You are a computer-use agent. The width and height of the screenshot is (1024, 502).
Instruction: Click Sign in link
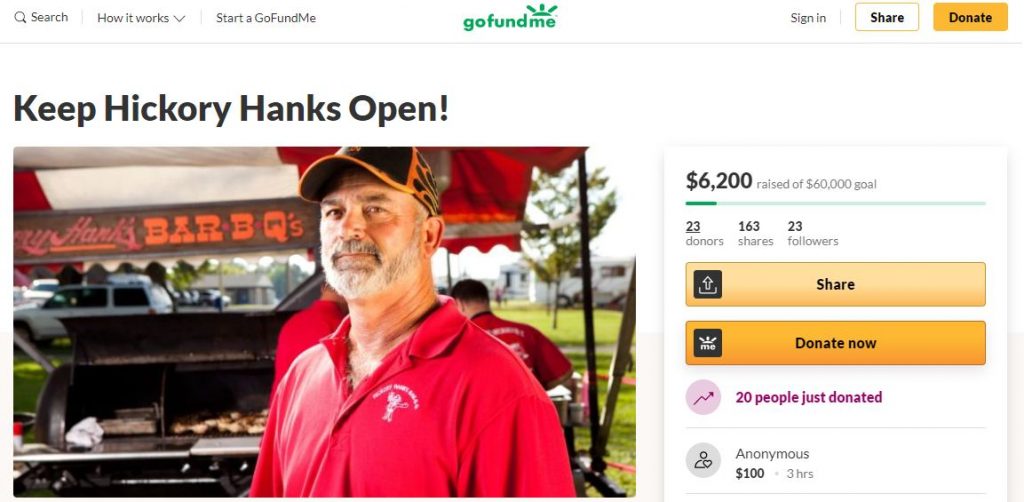(808, 18)
